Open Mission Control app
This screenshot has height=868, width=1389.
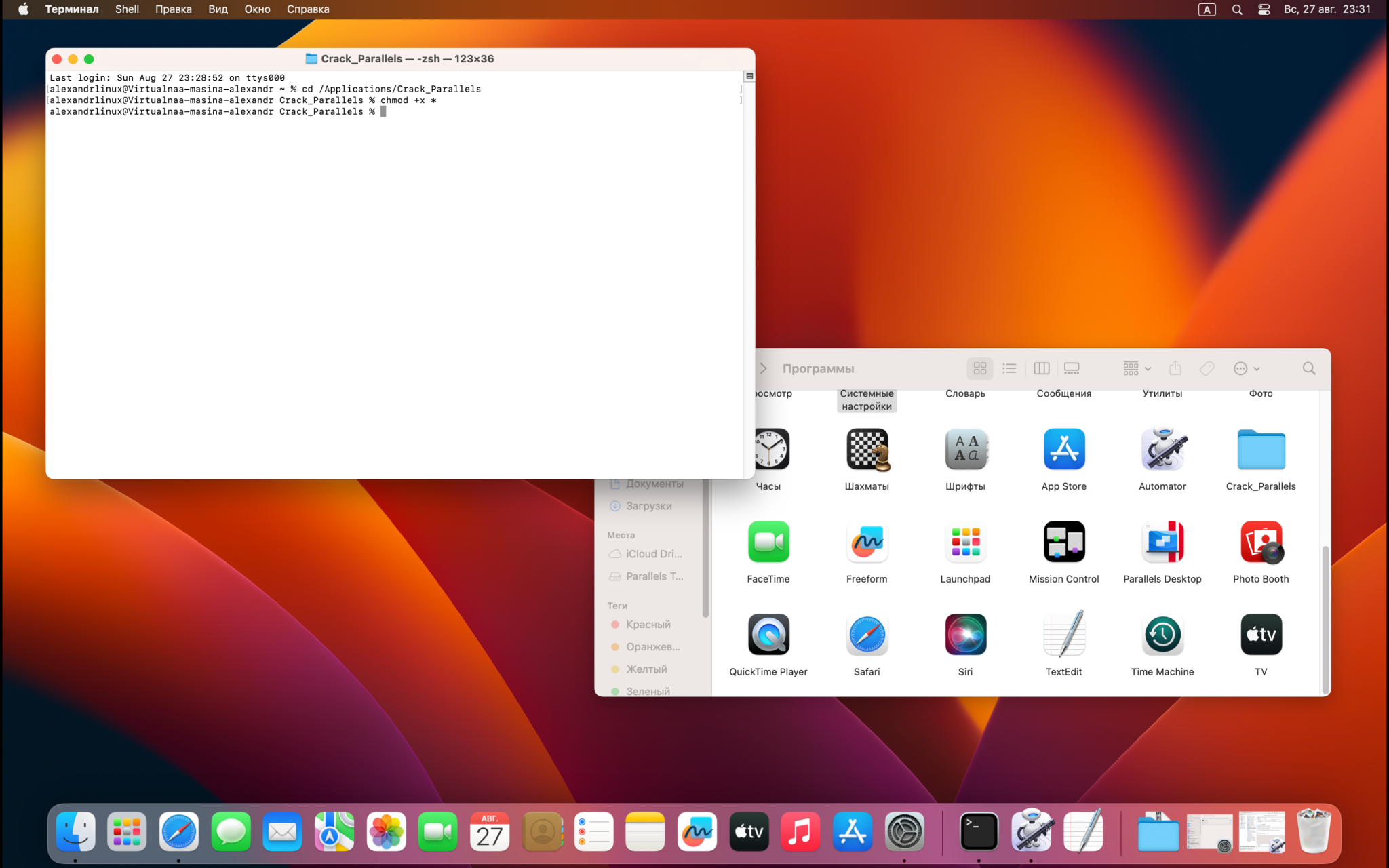coord(1064,542)
